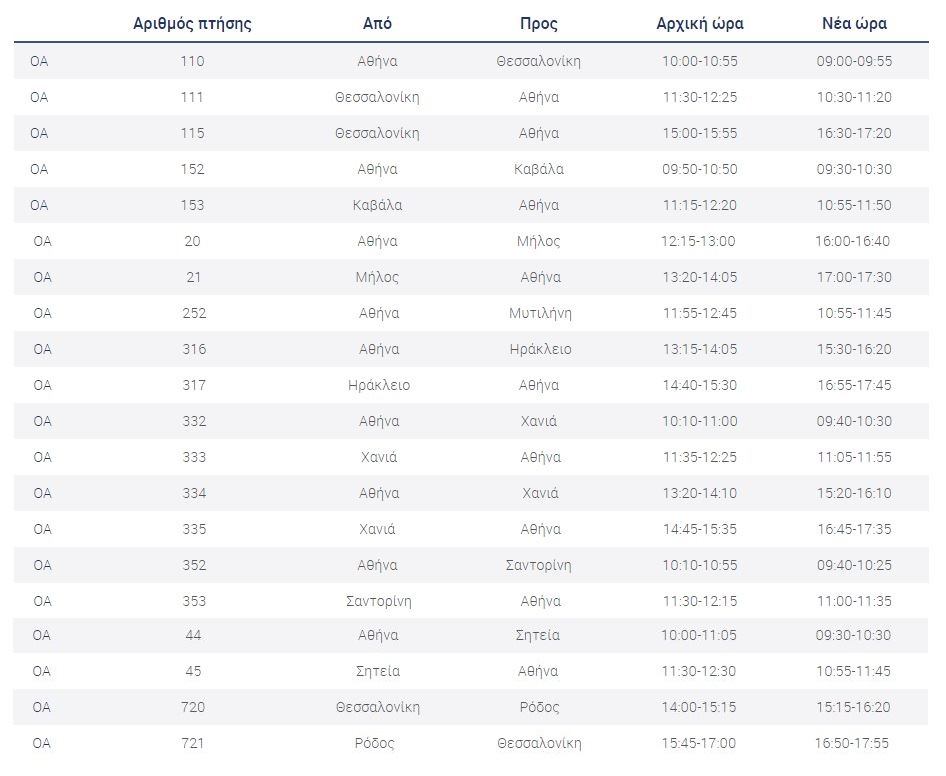Select the Σαντορίνη destination for flight 352
Image resolution: width=946 pixels, height=776 pixels.
tap(539, 565)
